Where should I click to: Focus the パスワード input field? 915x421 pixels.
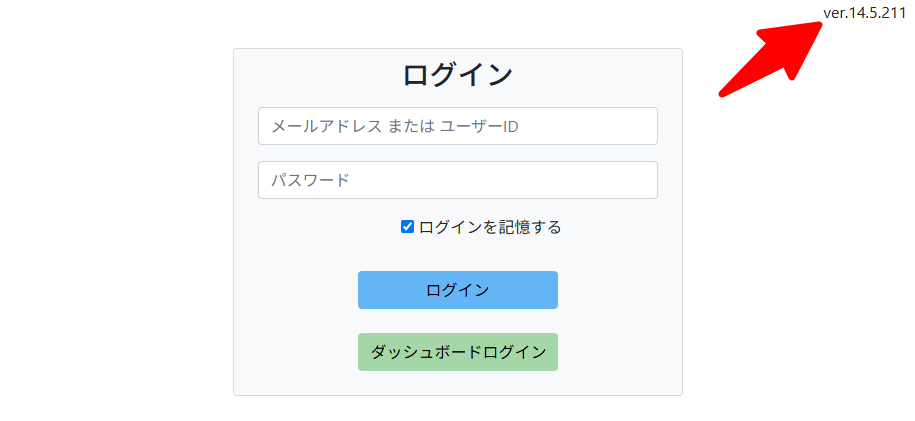point(457,180)
